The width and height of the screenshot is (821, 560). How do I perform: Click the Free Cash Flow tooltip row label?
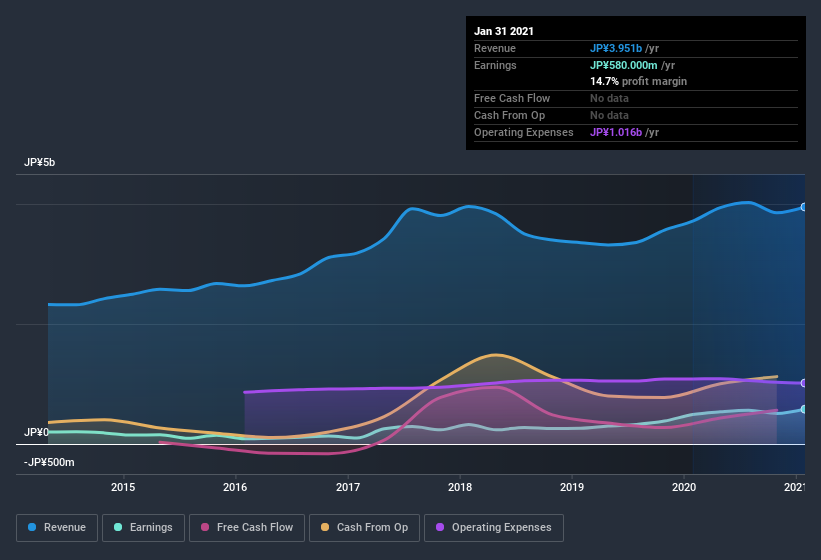point(512,98)
